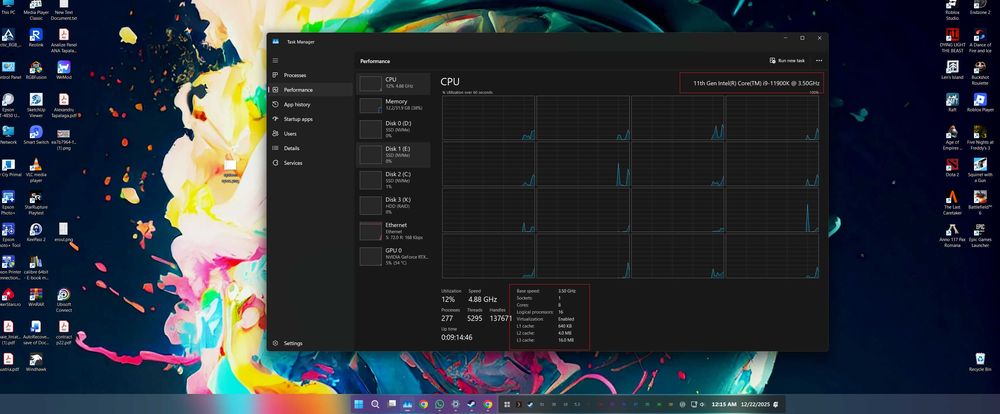This screenshot has width=1000, height=414.
Task: Select the CPU performance item
Action: (393, 83)
